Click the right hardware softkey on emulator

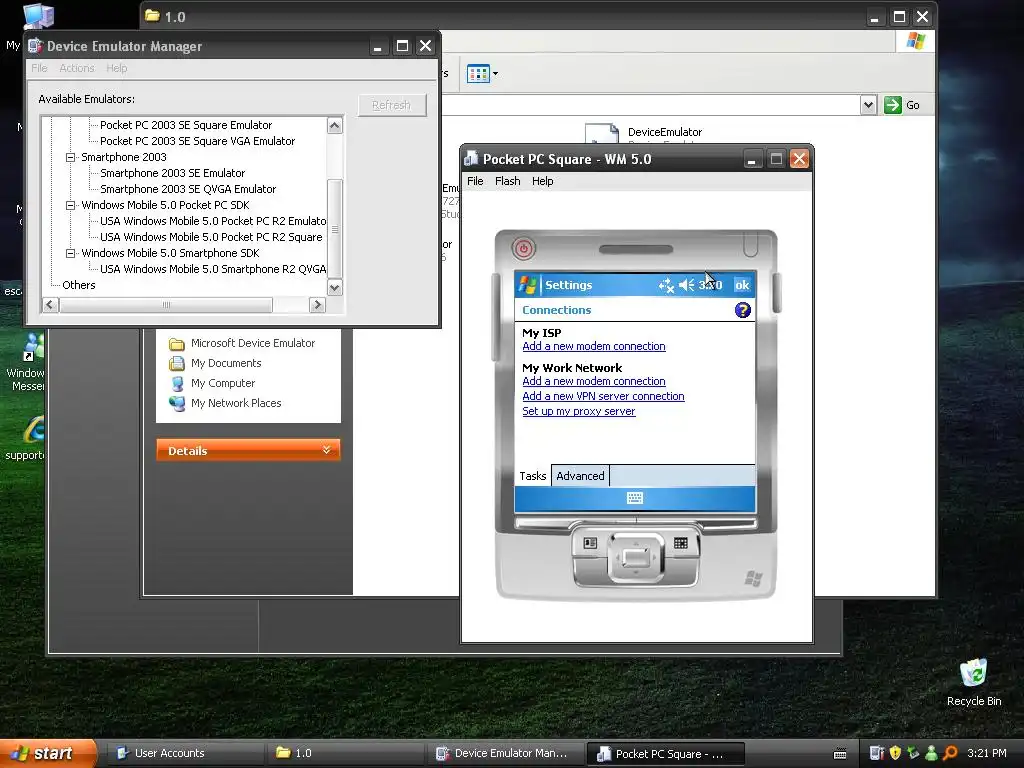(x=680, y=543)
